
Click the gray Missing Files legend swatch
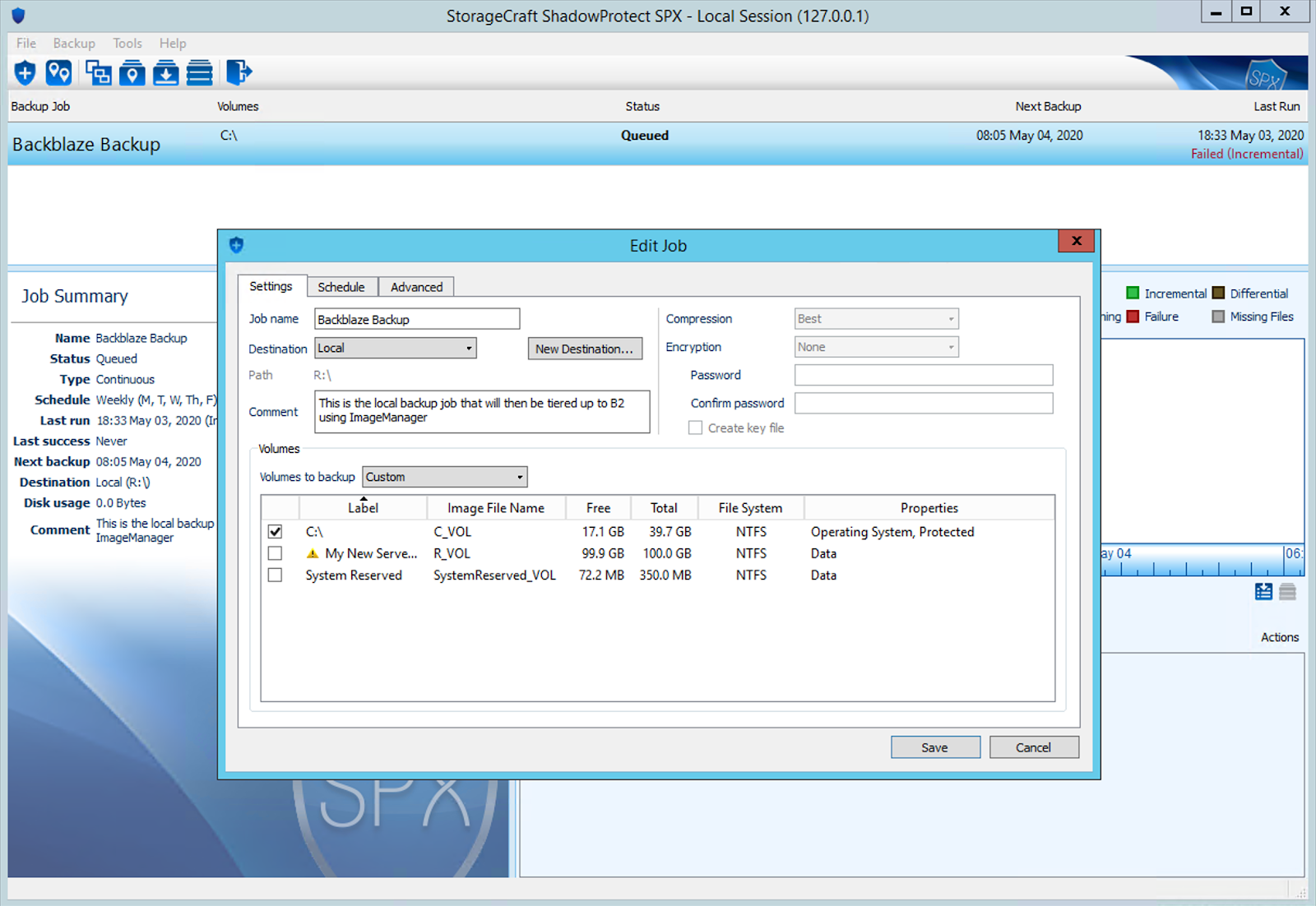pos(1219,317)
